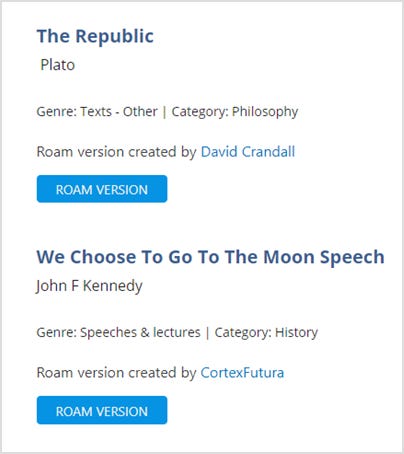Click 'Roam version created by' text before CortexFutura

116,373
